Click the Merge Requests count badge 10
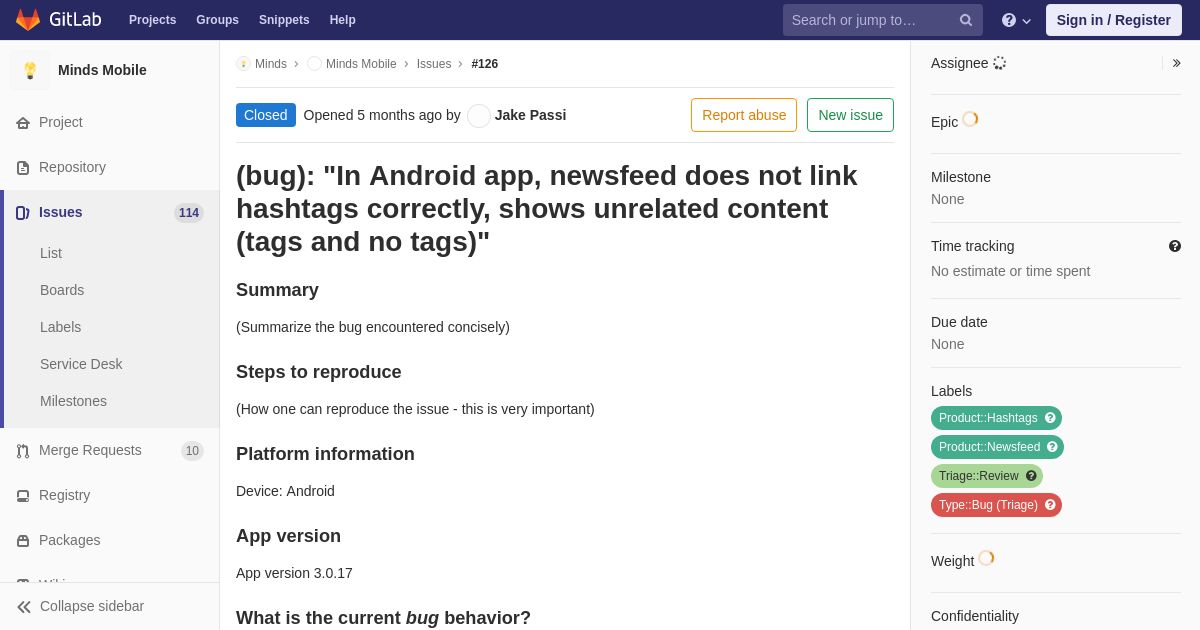The width and height of the screenshot is (1200, 630). [x=192, y=451]
